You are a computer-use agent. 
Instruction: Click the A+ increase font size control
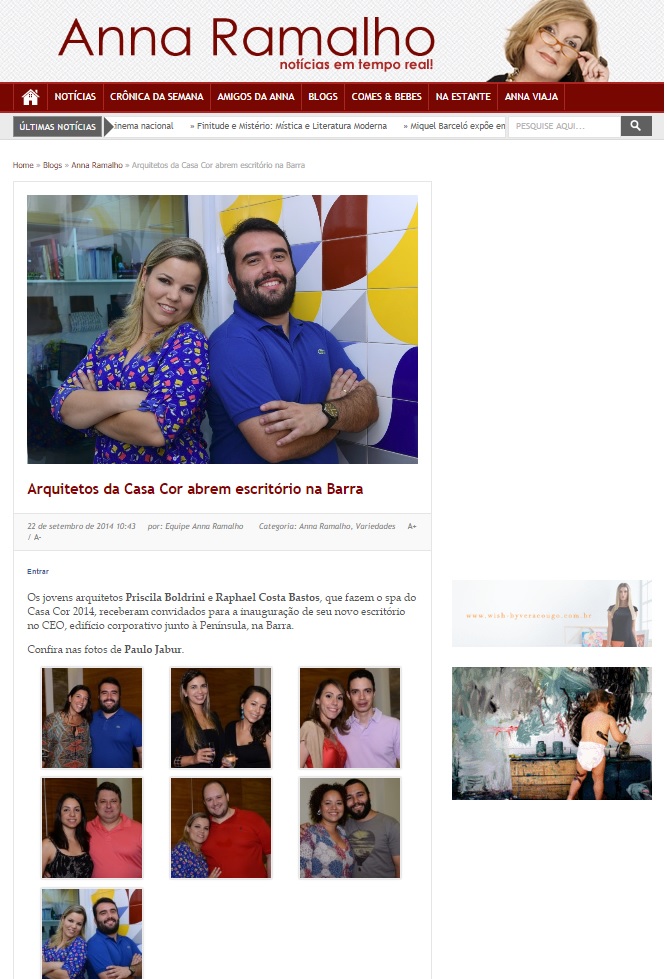click(412, 526)
